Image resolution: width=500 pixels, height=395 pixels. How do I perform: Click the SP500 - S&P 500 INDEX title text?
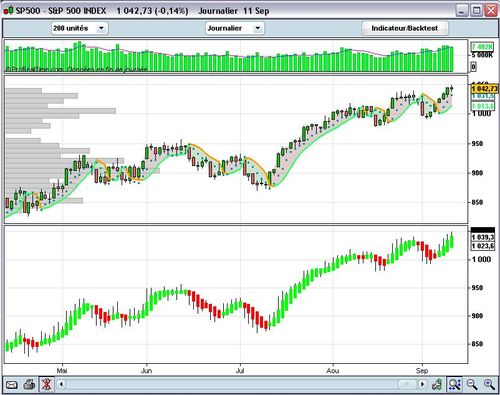pyautogui.click(x=61, y=11)
